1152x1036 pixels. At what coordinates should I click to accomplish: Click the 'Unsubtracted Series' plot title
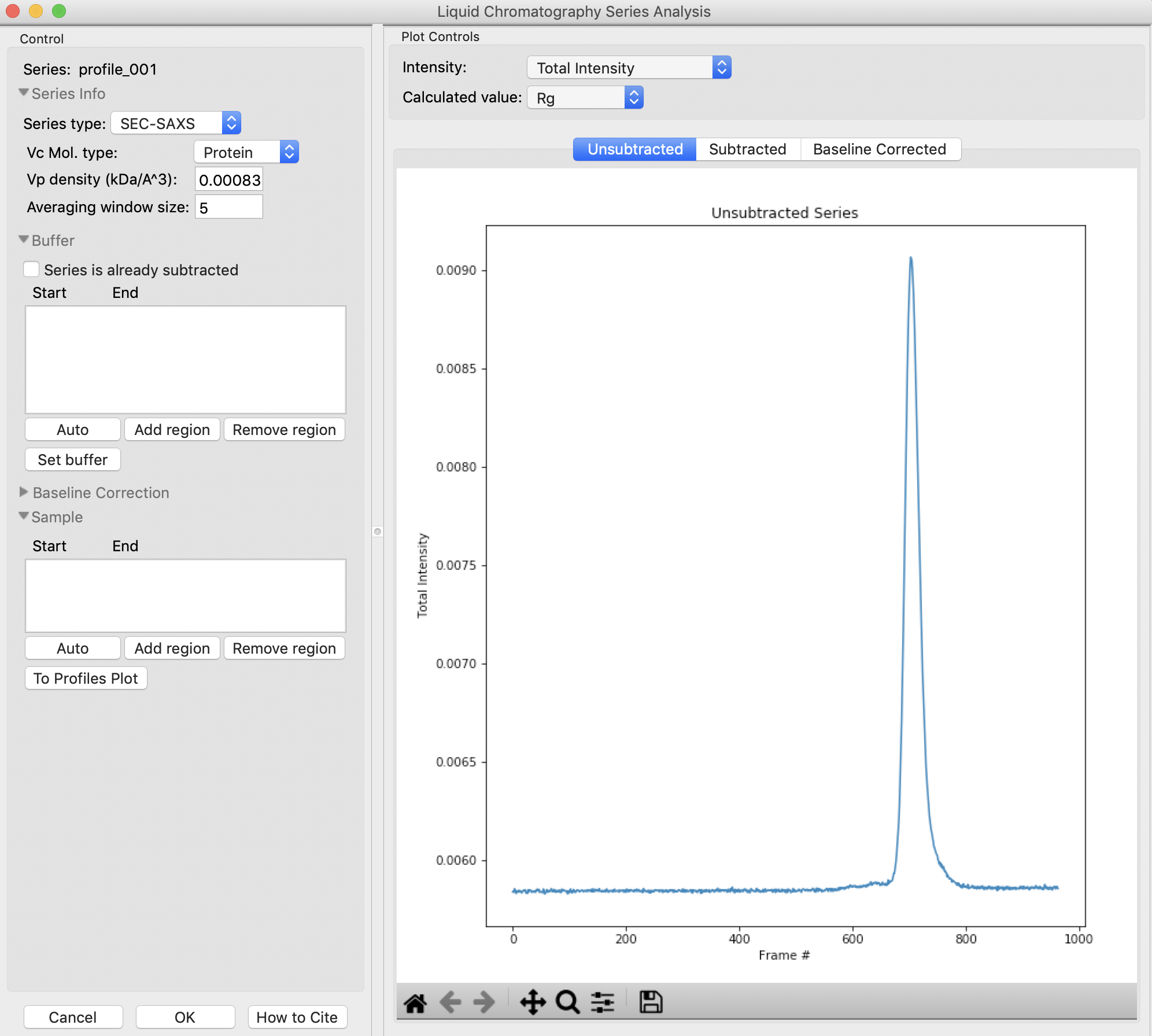785,213
